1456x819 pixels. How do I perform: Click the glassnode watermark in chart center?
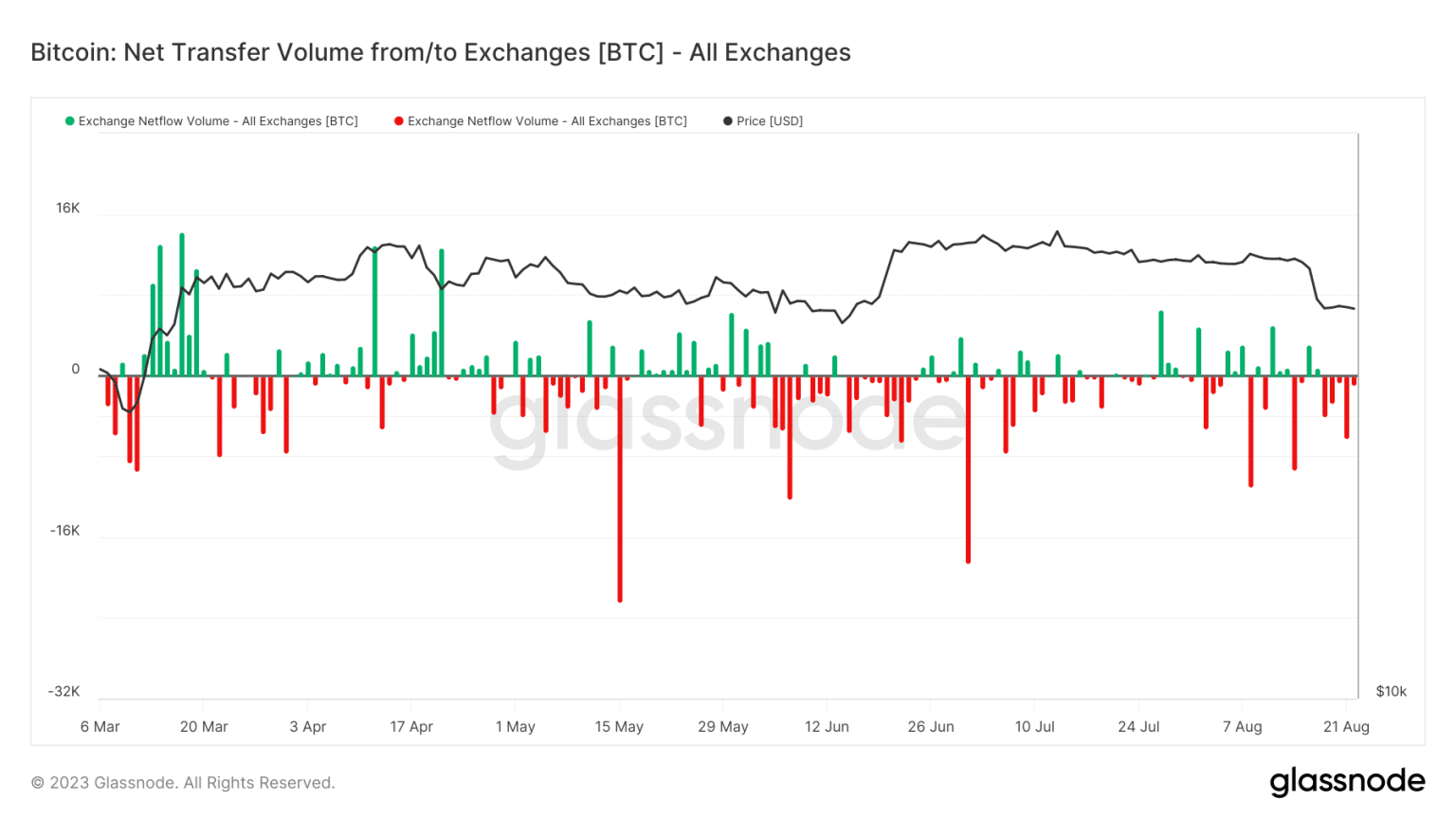(x=728, y=422)
